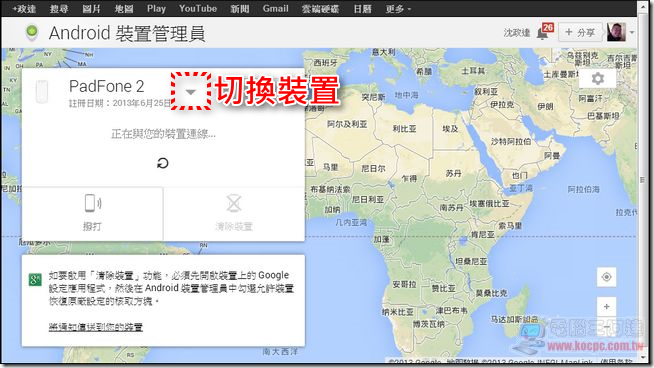The height and width of the screenshot is (368, 654).
Task: Click the 坦桑尼亚 label on the map
Action: [471, 262]
